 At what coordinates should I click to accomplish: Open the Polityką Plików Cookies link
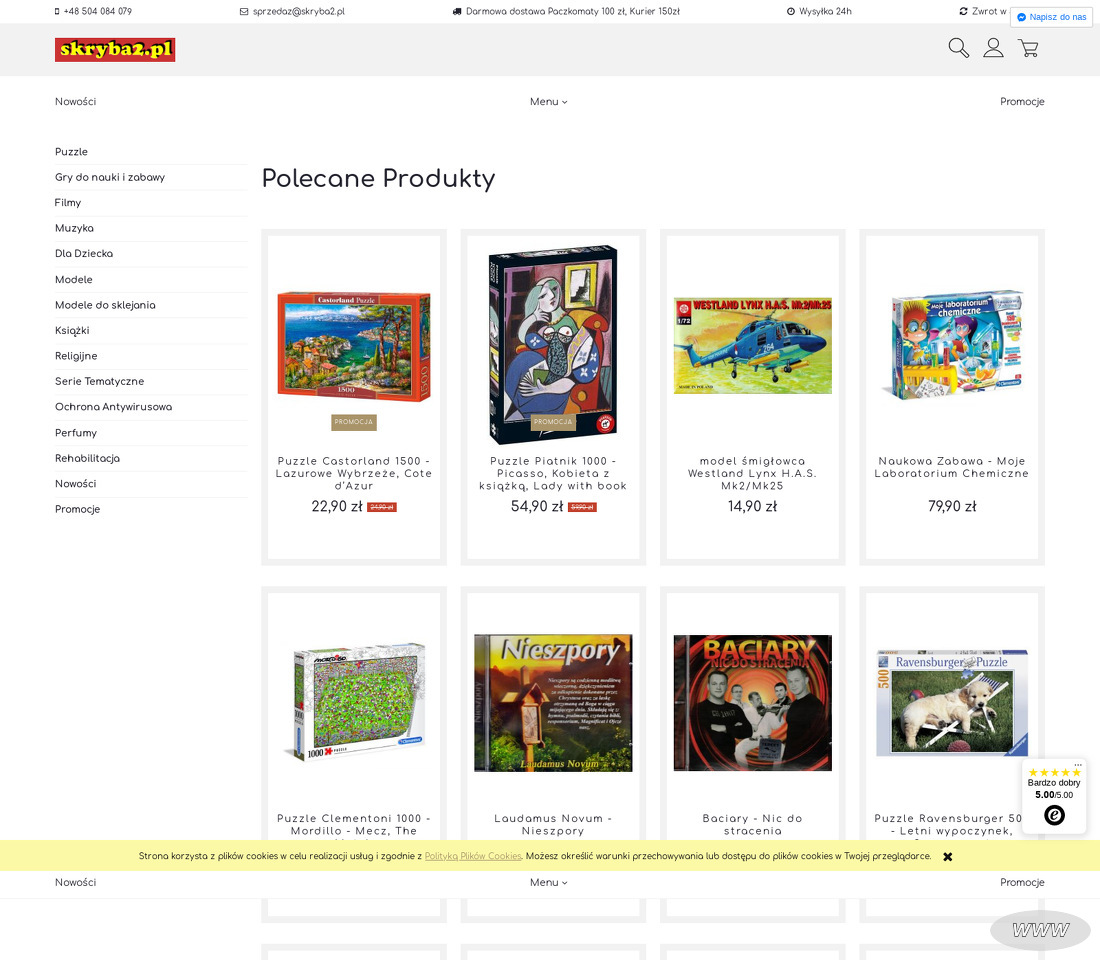pyautogui.click(x=473, y=856)
